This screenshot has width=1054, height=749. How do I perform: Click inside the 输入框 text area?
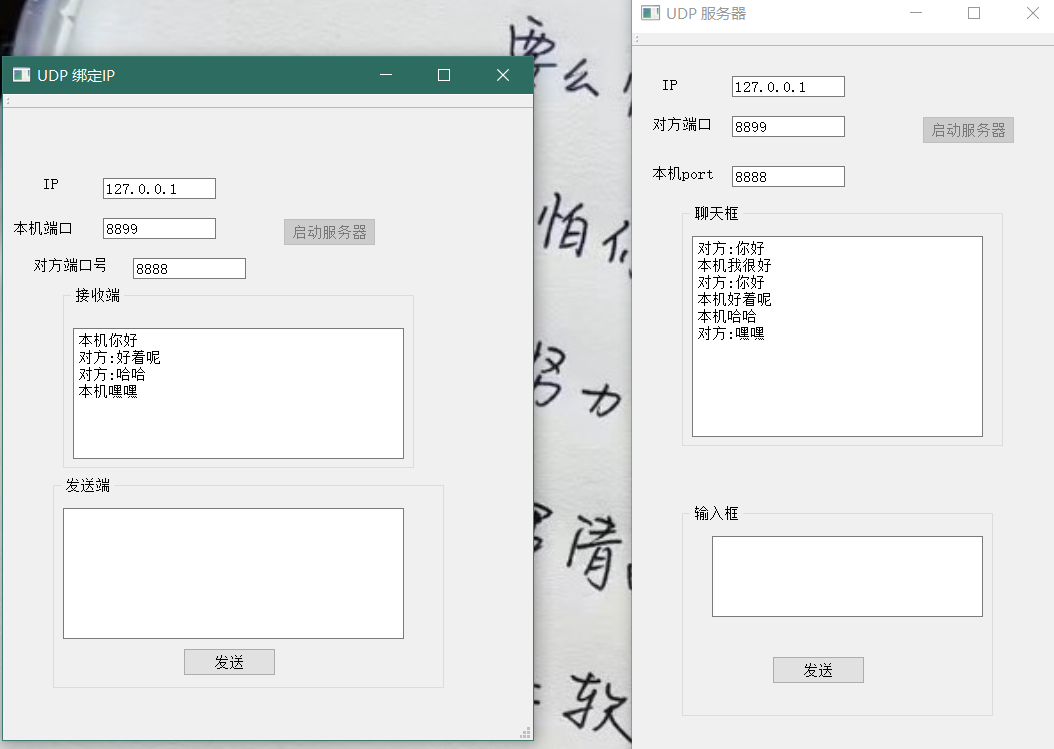click(x=846, y=576)
